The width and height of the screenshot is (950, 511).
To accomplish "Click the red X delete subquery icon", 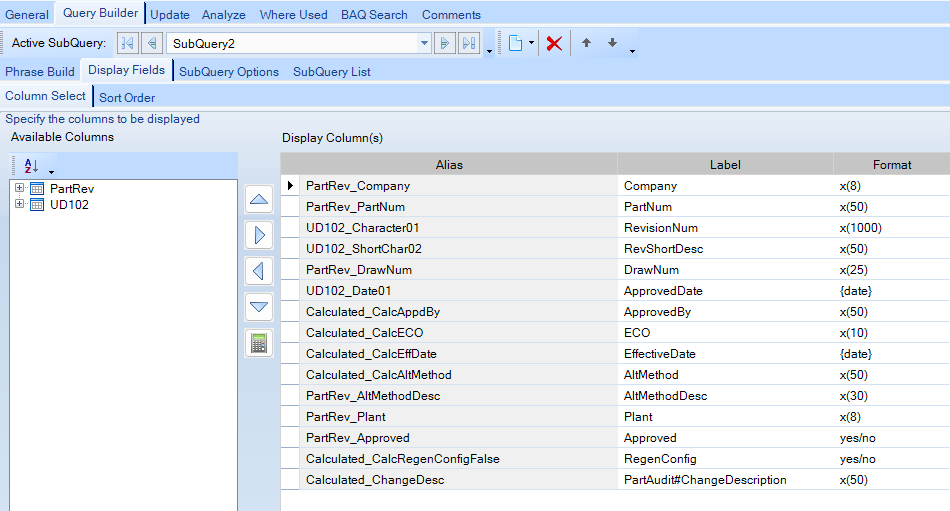I will (553, 44).
